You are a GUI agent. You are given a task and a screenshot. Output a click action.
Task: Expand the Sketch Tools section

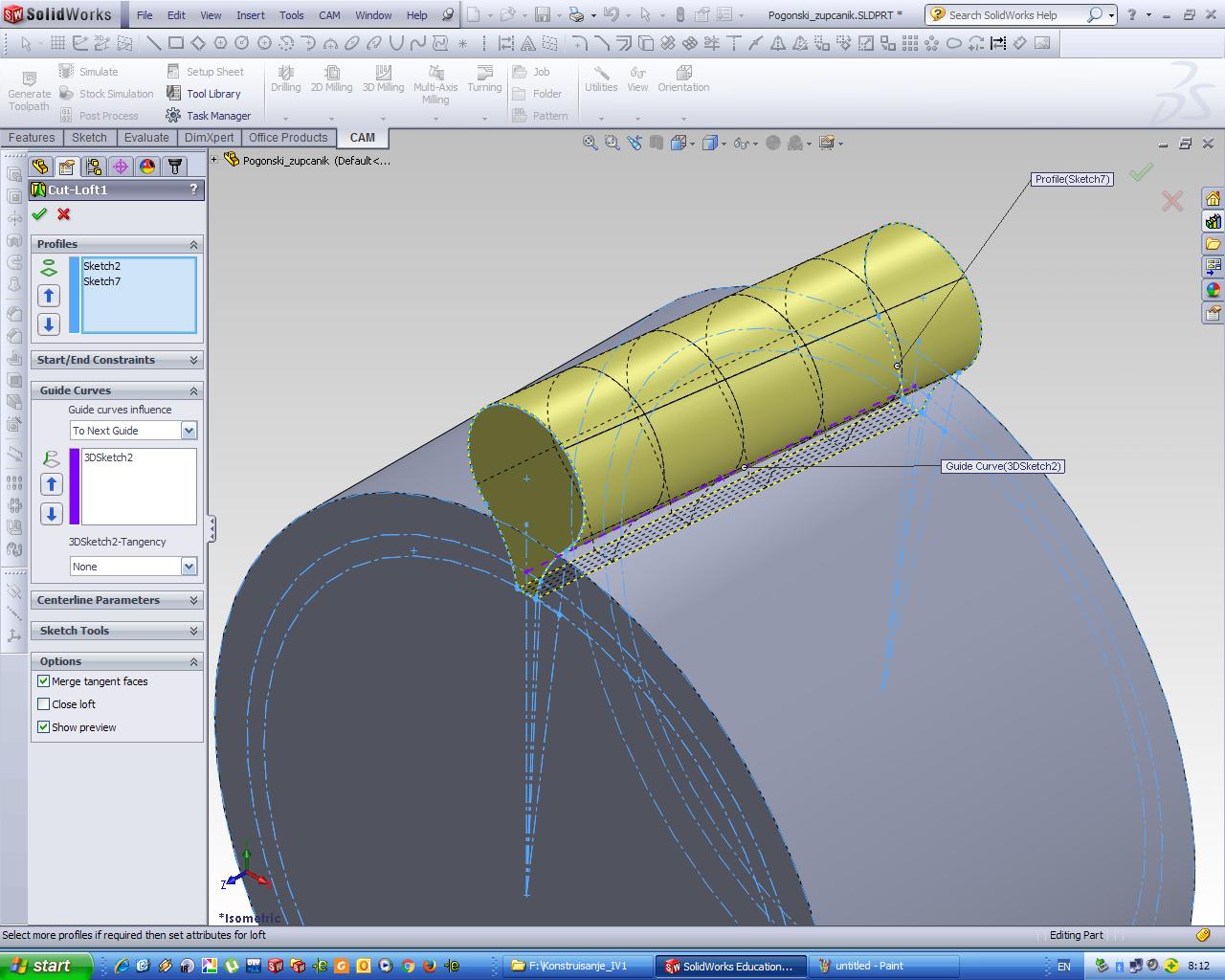click(x=193, y=631)
